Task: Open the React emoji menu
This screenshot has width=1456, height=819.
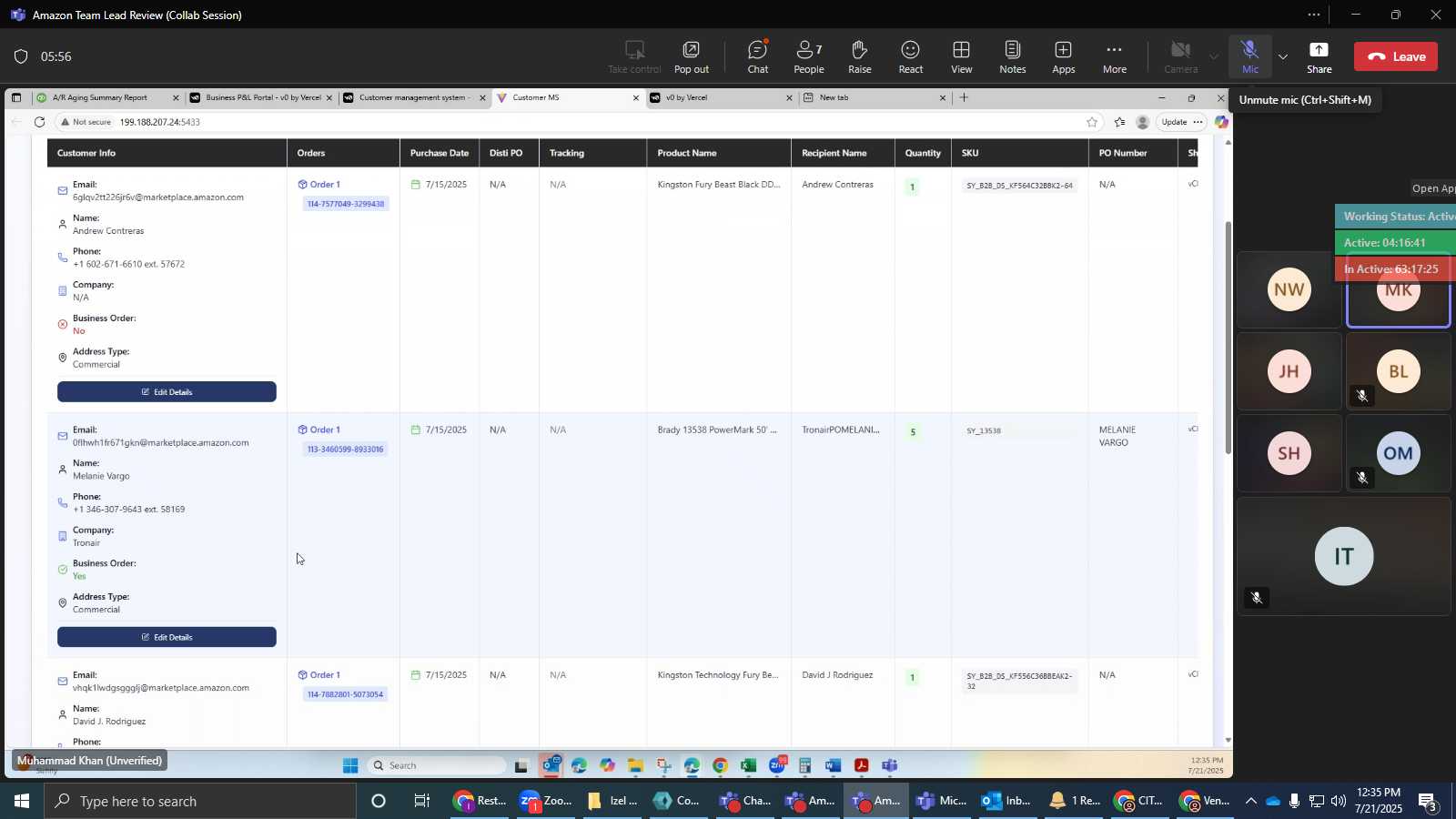Action: click(911, 56)
